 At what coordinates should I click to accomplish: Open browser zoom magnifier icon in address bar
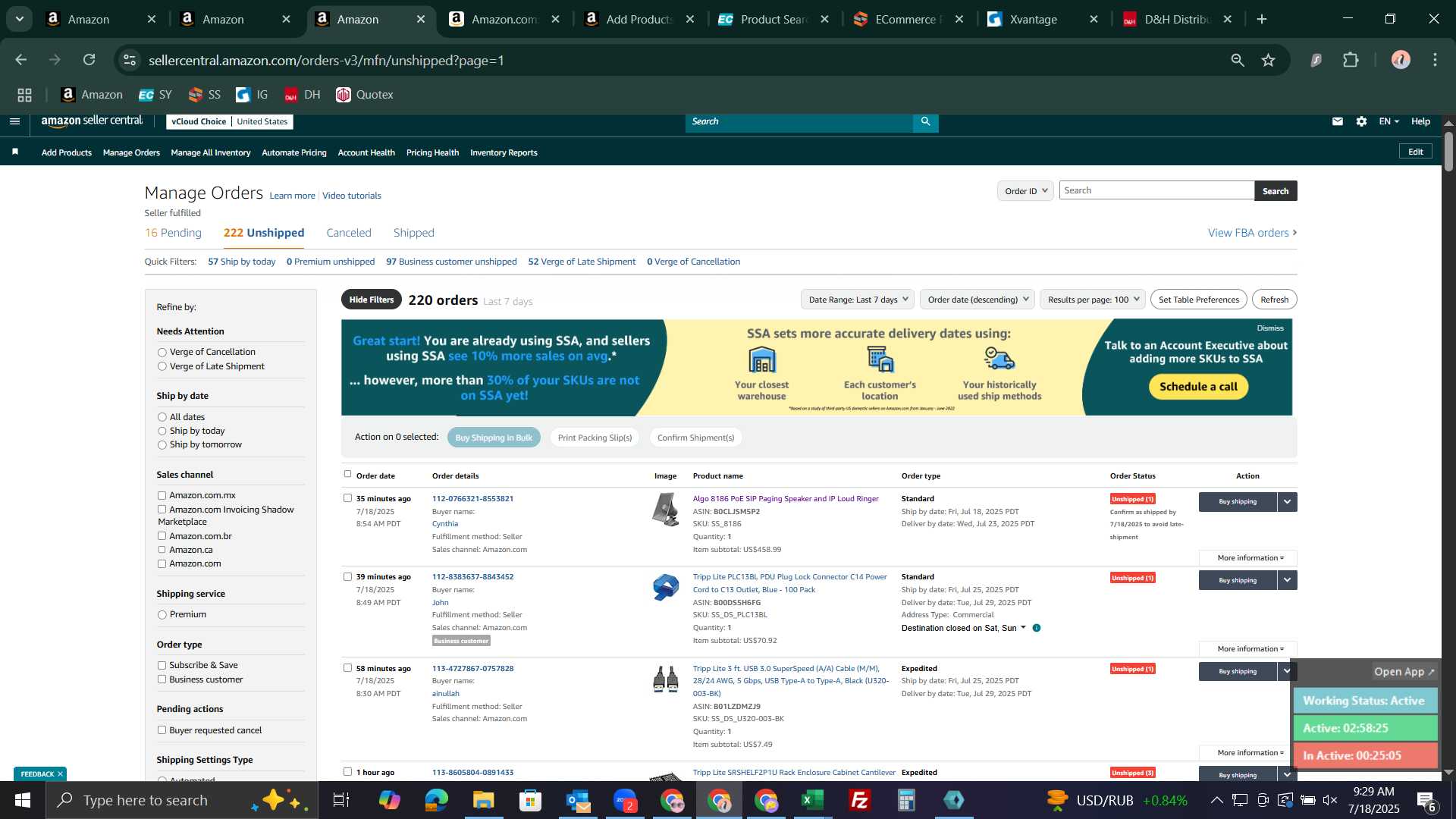tap(1238, 60)
